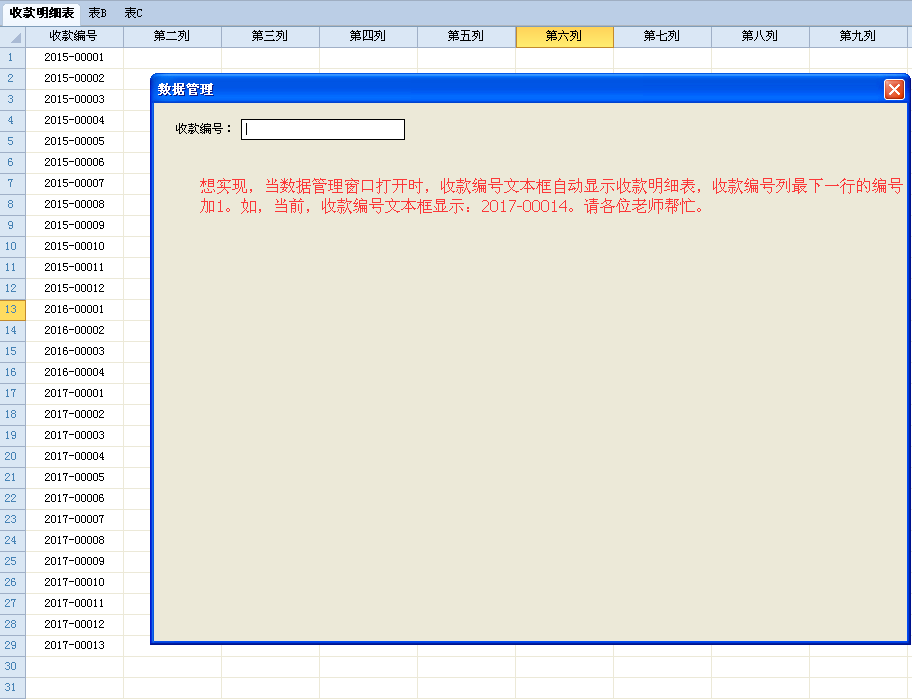Click the select-all corner of the grid

coord(13,36)
